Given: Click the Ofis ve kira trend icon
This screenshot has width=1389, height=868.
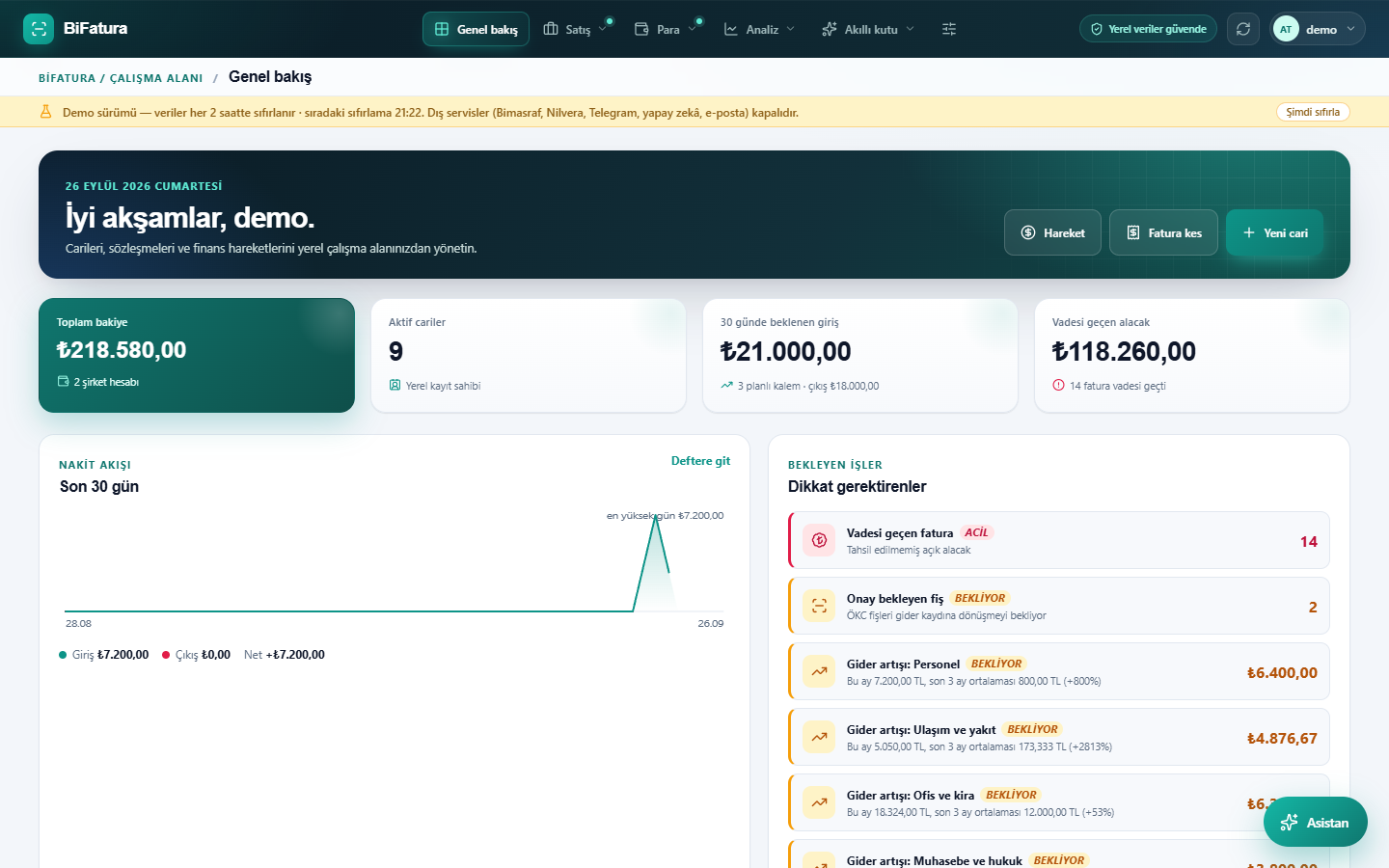Looking at the screenshot, I should pos(819,802).
